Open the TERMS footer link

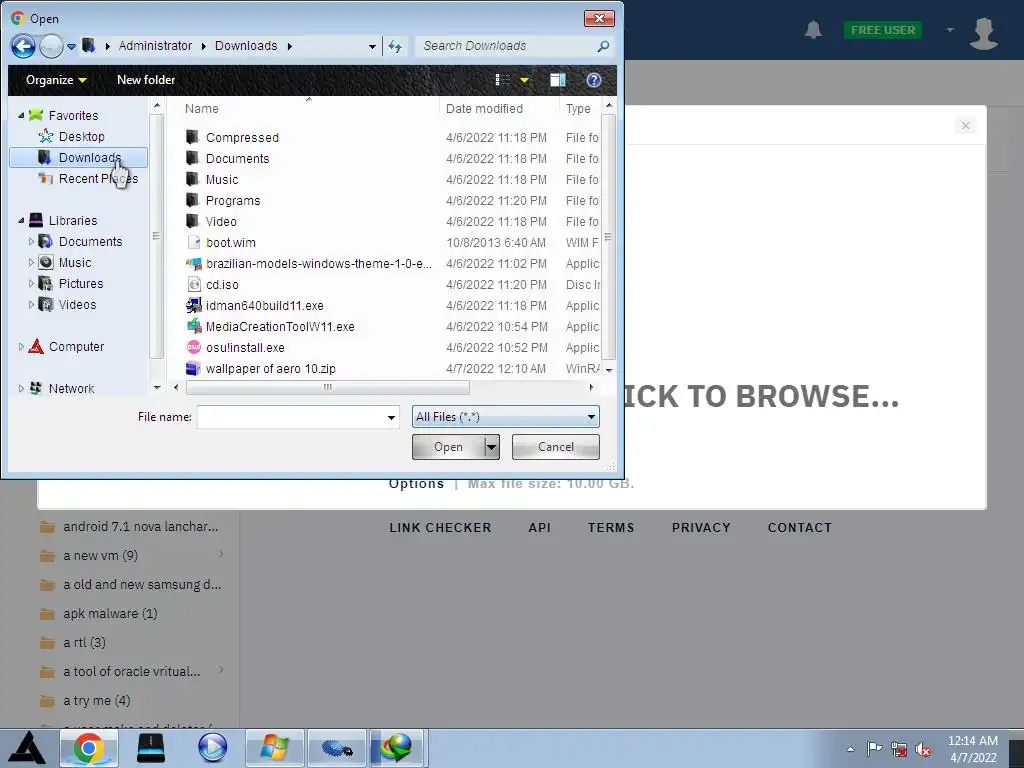pos(611,528)
